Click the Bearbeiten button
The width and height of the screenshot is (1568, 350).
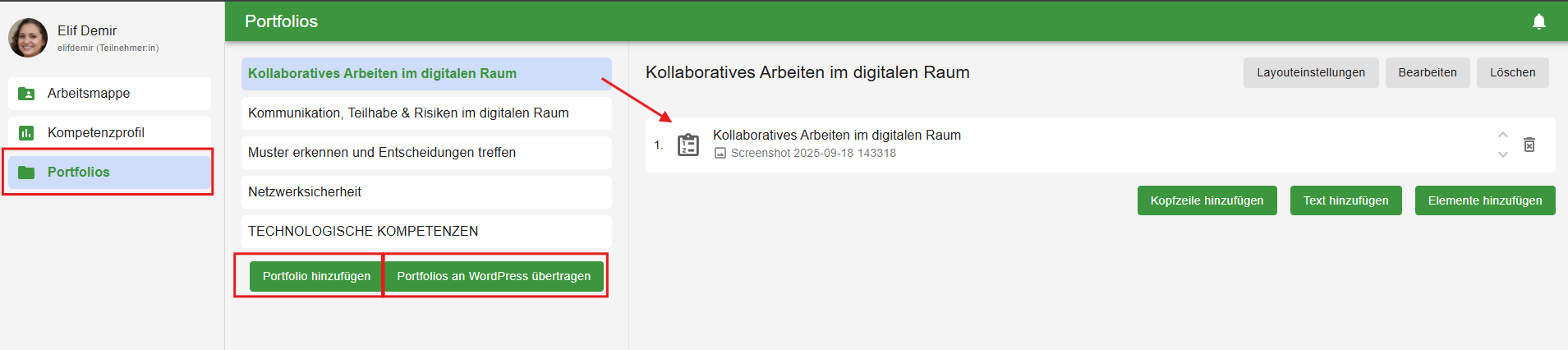tap(1427, 72)
